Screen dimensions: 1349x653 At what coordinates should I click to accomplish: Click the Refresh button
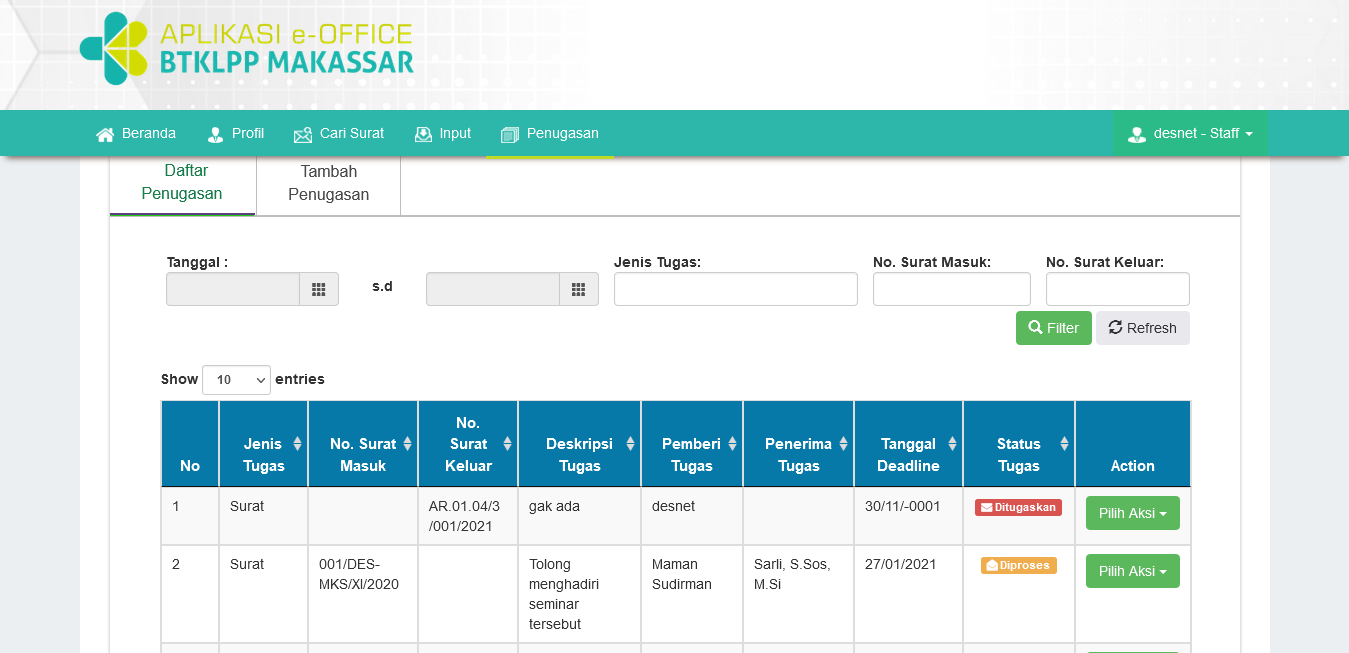(x=1142, y=328)
